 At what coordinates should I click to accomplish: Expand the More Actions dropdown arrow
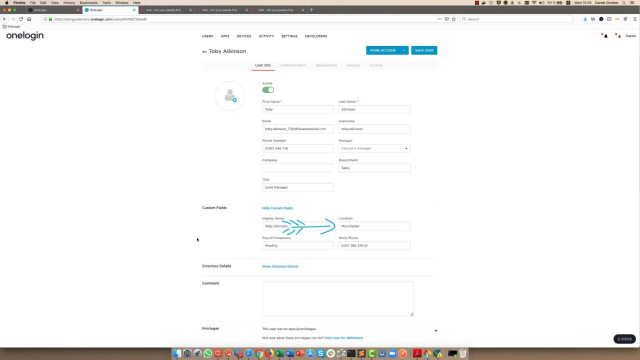click(x=404, y=51)
